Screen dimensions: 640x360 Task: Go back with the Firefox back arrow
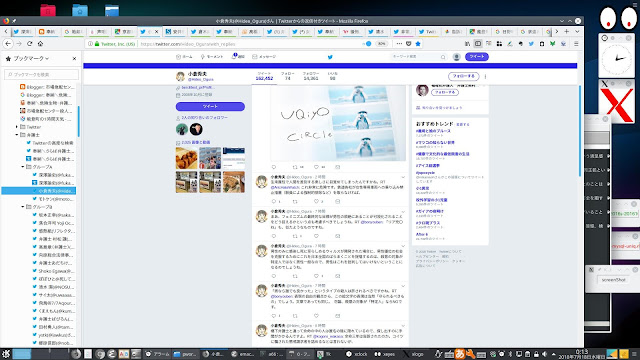[x=8, y=44]
